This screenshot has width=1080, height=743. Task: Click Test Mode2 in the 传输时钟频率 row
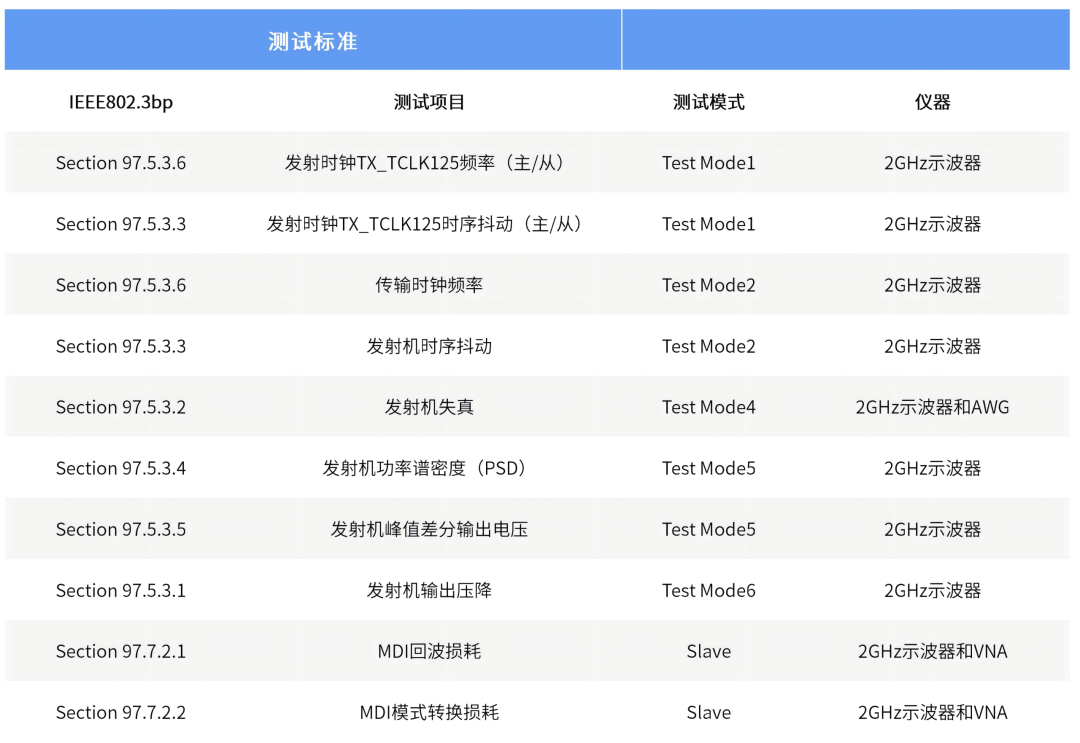(708, 284)
